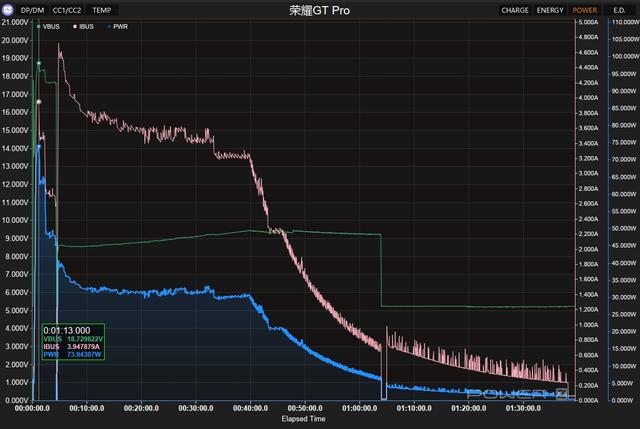Viewport: 640px width, 429px height.
Task: Click the IBUS 3.947879A tooltip value
Action: pyautogui.click(x=72, y=347)
